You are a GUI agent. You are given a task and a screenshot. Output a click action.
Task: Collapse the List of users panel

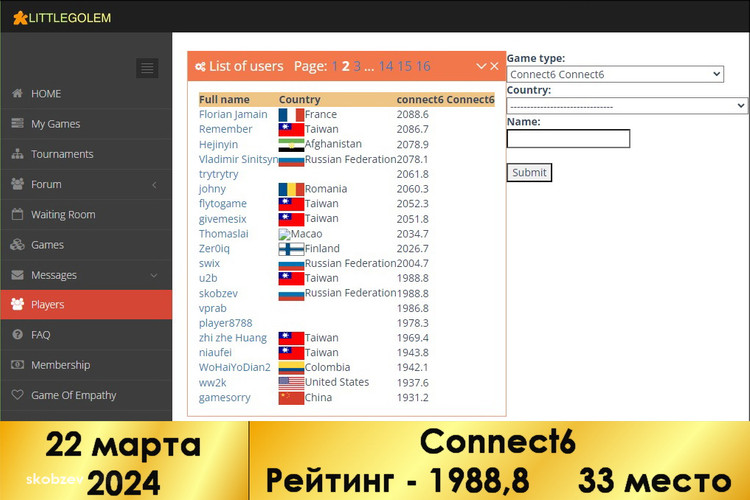[481, 66]
